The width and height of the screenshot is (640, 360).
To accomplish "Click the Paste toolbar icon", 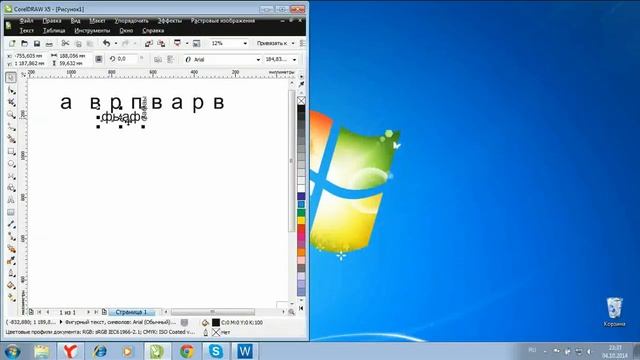I will point(90,43).
